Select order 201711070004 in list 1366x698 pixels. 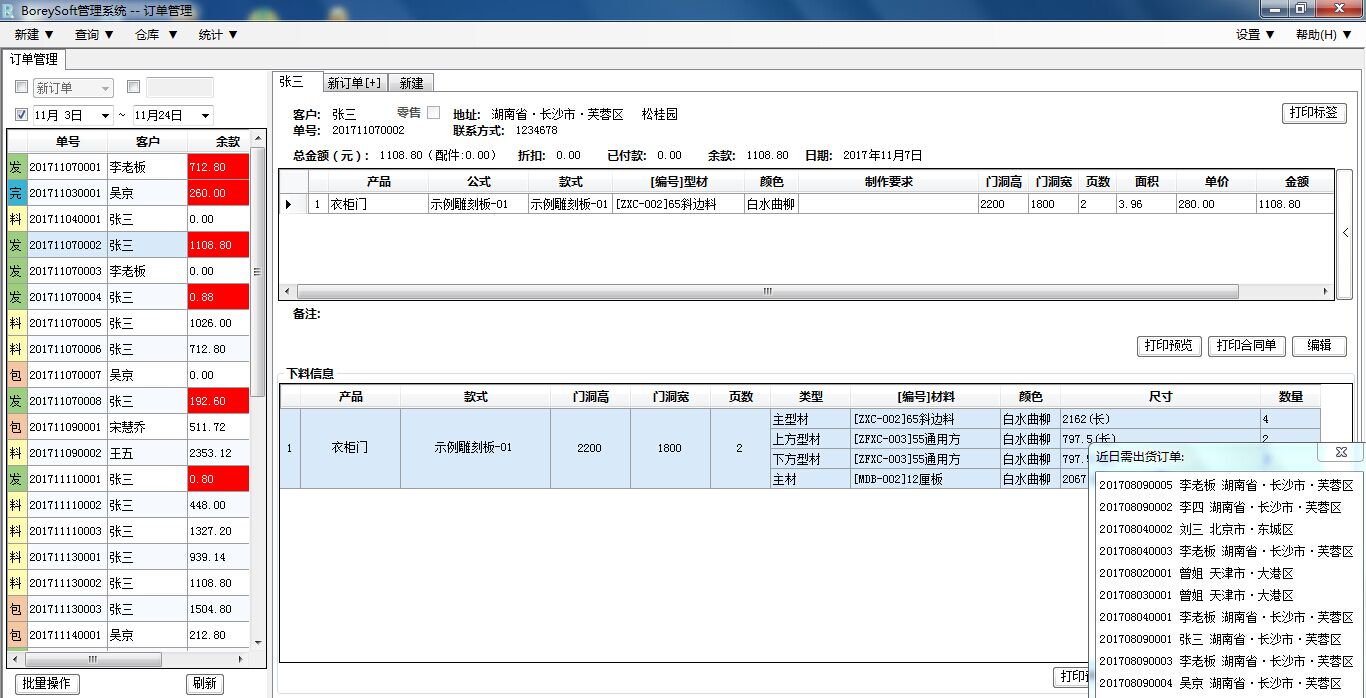pyautogui.click(x=127, y=297)
